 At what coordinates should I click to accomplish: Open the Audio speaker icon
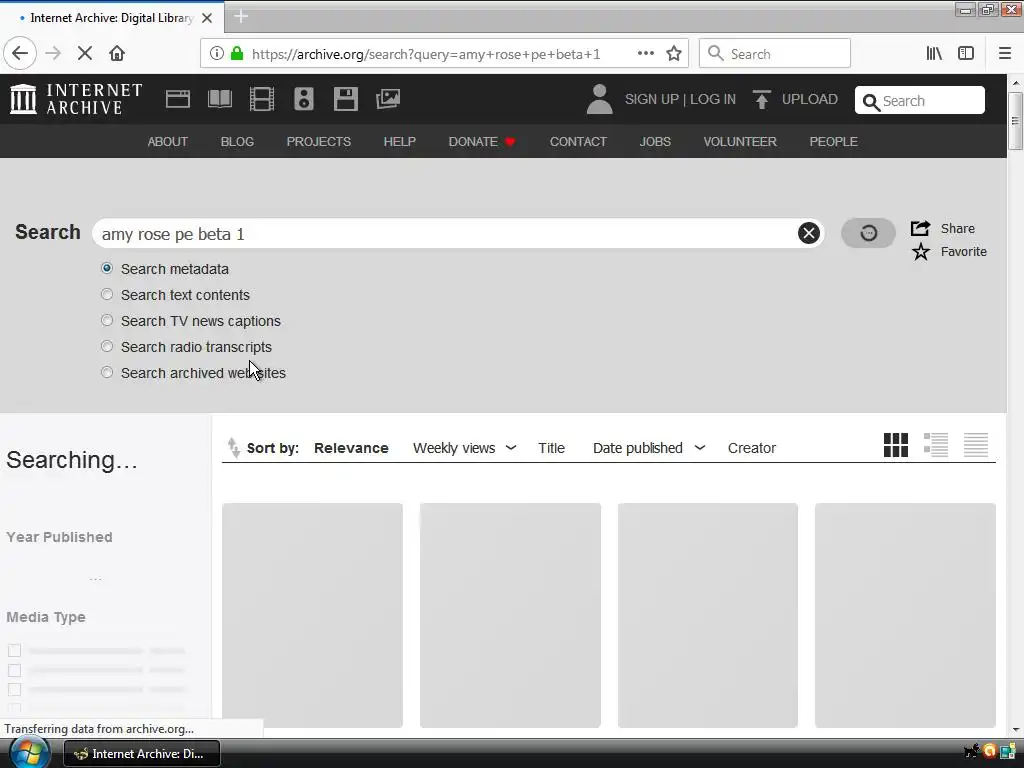click(304, 99)
